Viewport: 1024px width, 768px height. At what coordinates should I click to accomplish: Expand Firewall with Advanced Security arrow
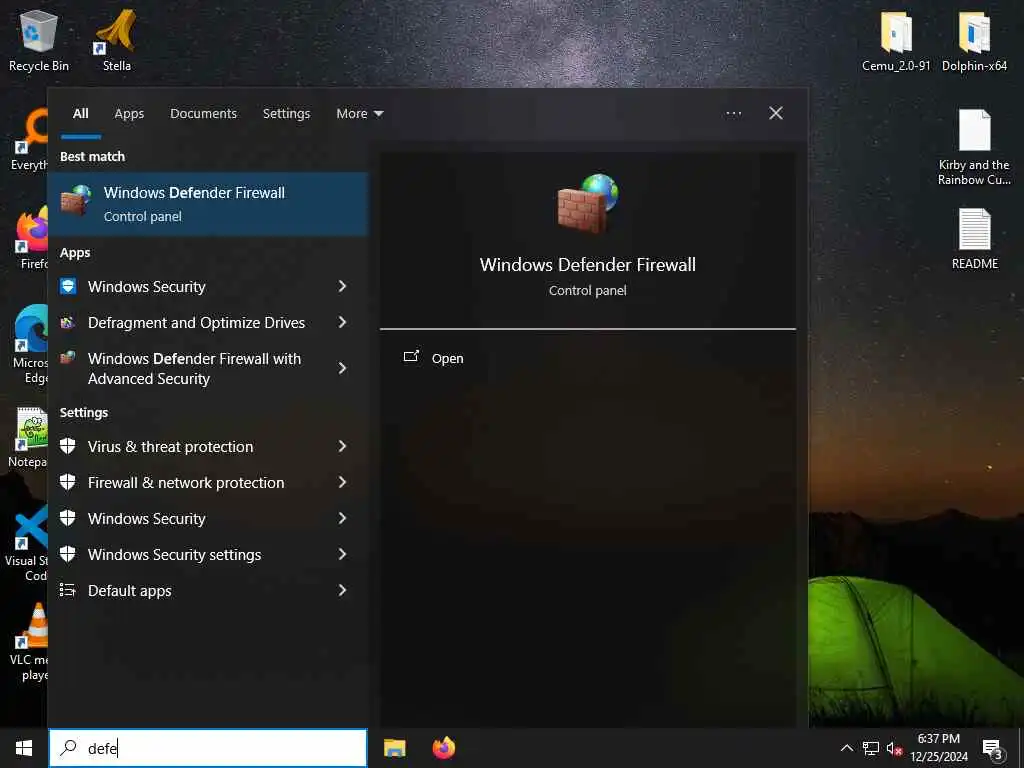pyautogui.click(x=342, y=368)
